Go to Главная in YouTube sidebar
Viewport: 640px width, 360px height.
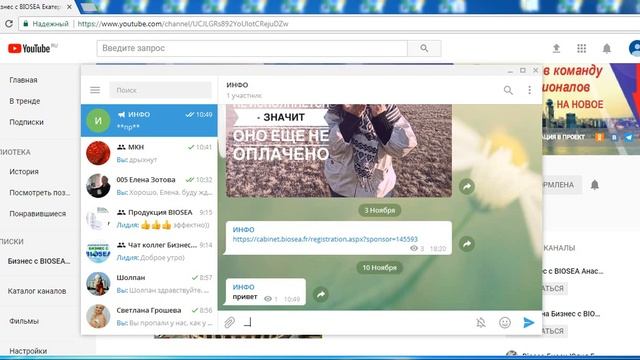tap(23, 80)
